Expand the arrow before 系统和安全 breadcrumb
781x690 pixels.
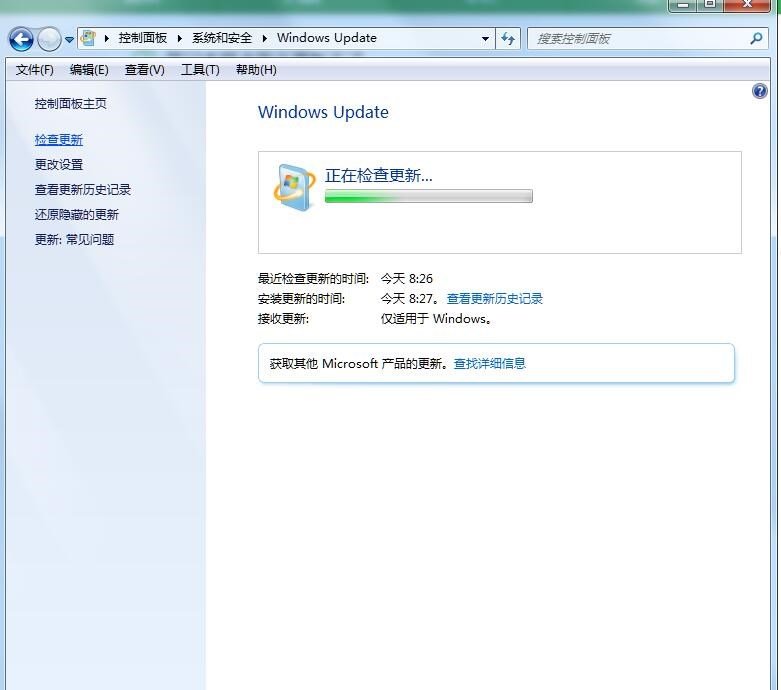pyautogui.click(x=180, y=38)
